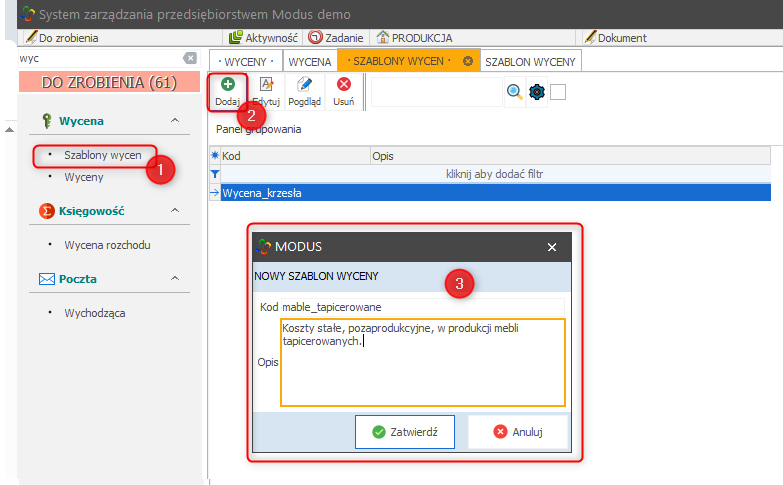Collapse the Poczta sidebar section

(x=175, y=279)
